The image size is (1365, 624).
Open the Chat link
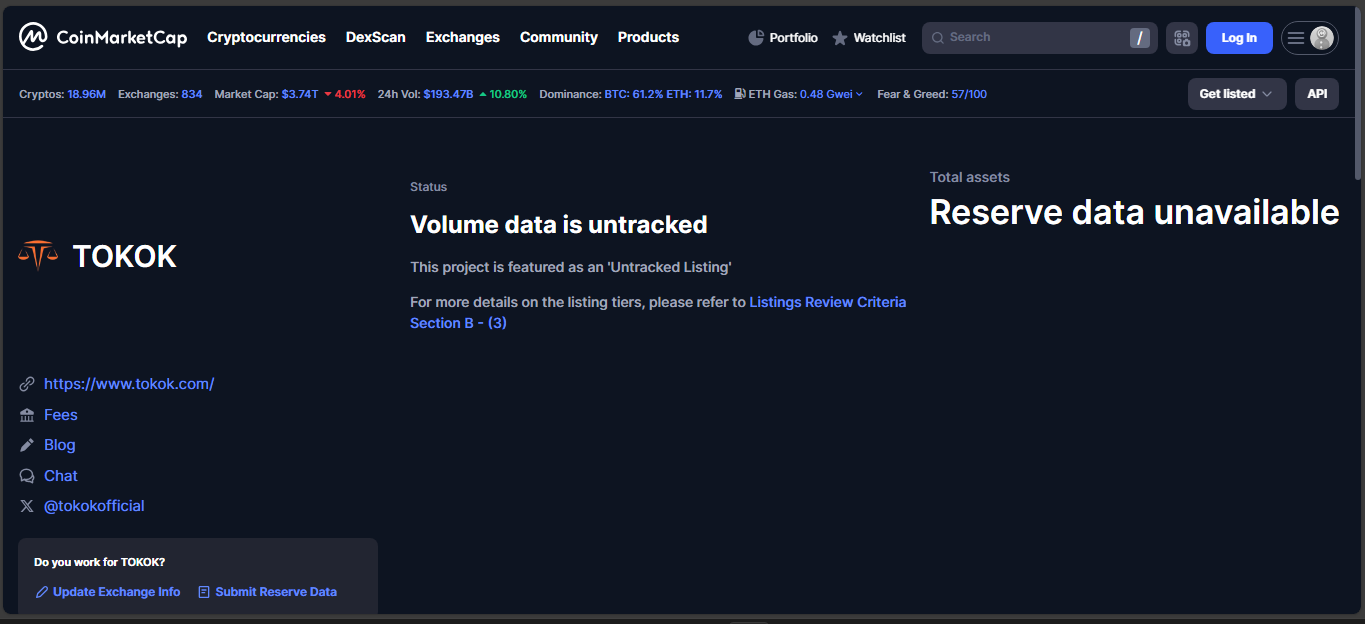[x=61, y=476]
